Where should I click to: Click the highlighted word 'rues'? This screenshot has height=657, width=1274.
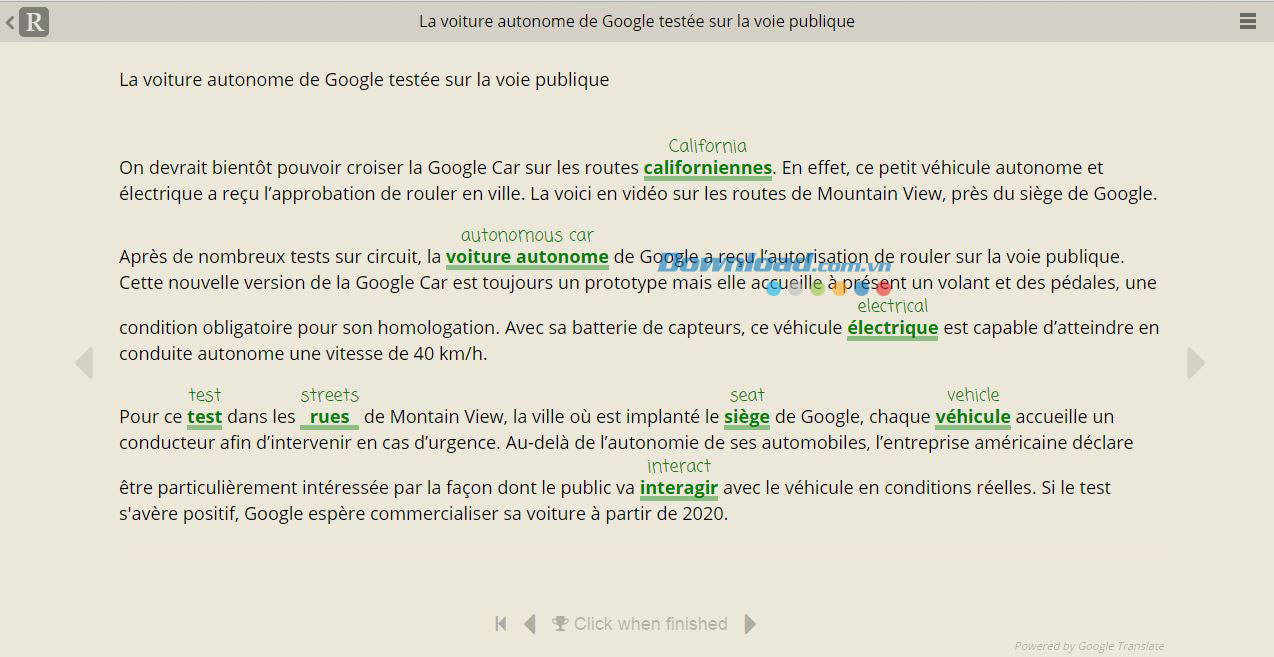(x=329, y=417)
